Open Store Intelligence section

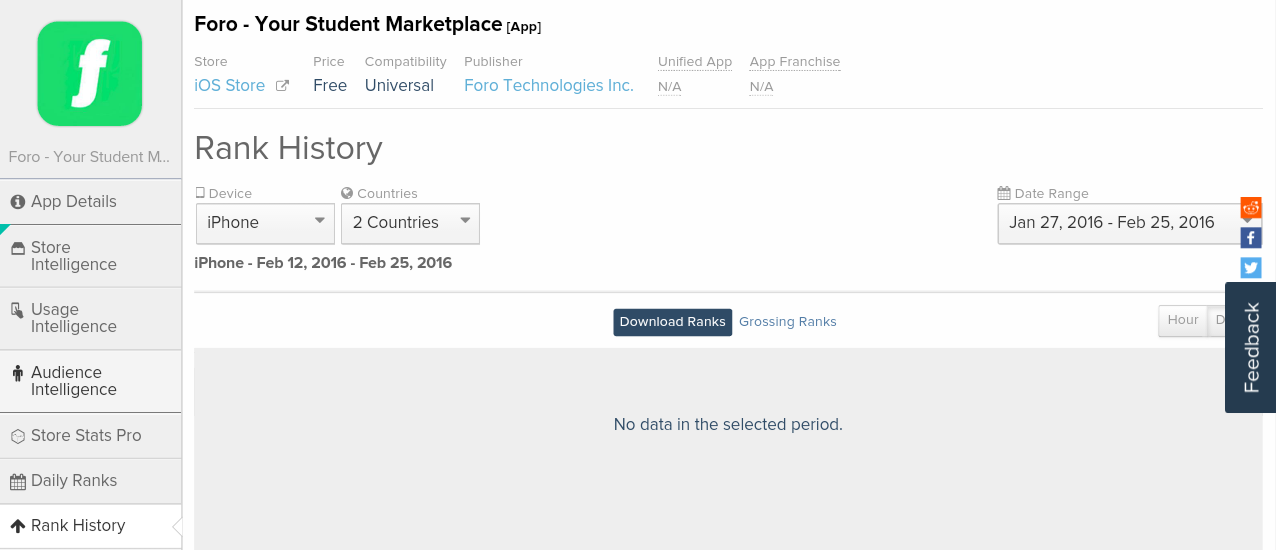click(x=74, y=256)
